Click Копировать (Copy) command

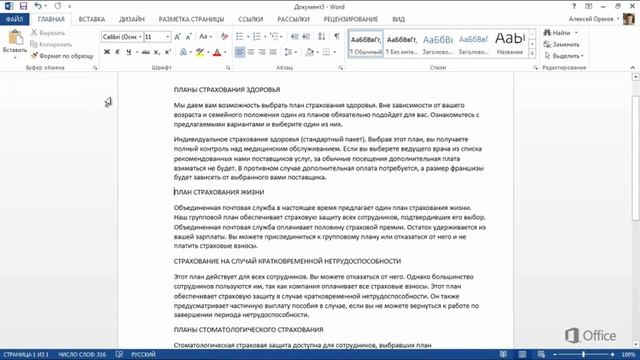pyautogui.click(x=51, y=44)
